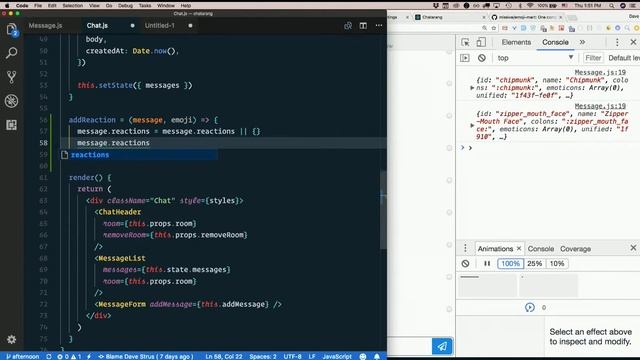Select the Chat.js editor tab

[x=97, y=25]
